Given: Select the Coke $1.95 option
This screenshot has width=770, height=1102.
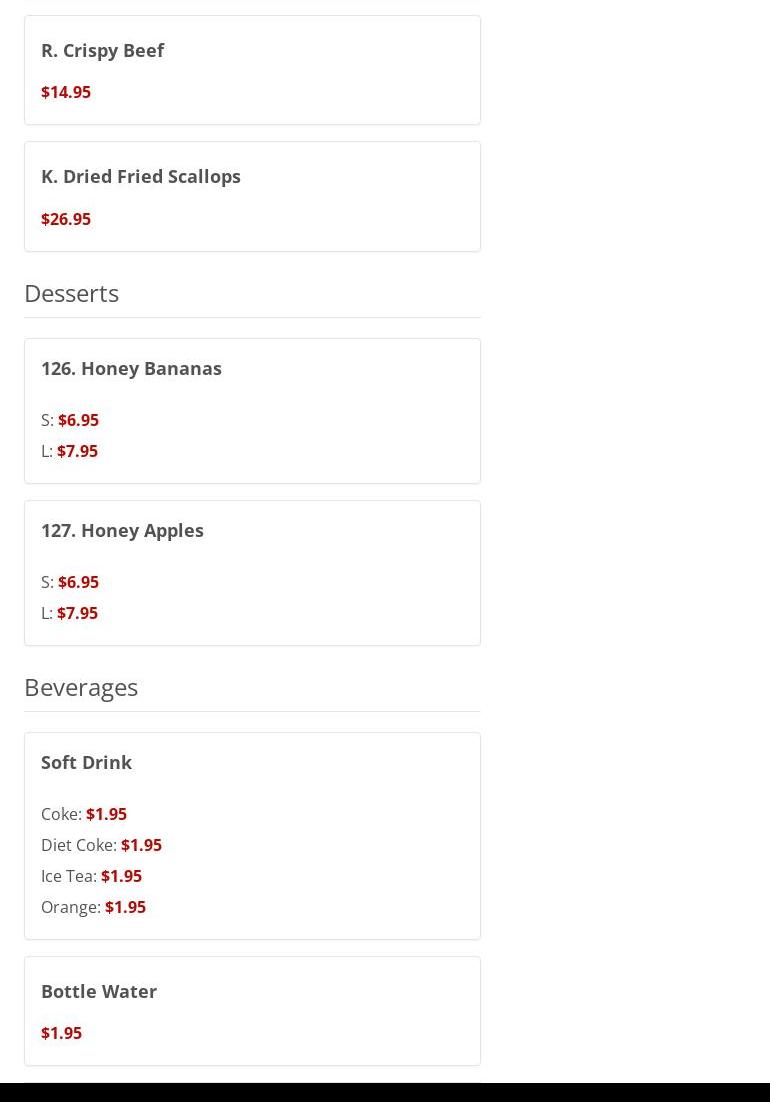Looking at the screenshot, I should coord(106,814).
